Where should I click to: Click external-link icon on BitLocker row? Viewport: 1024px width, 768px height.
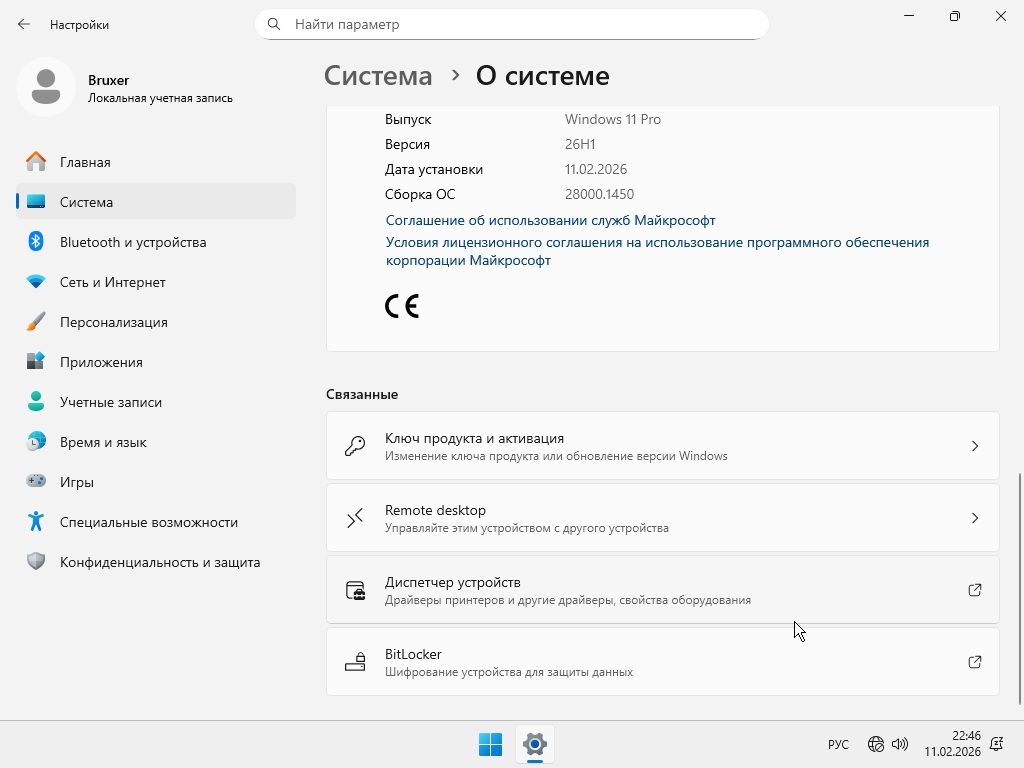pyautogui.click(x=974, y=662)
